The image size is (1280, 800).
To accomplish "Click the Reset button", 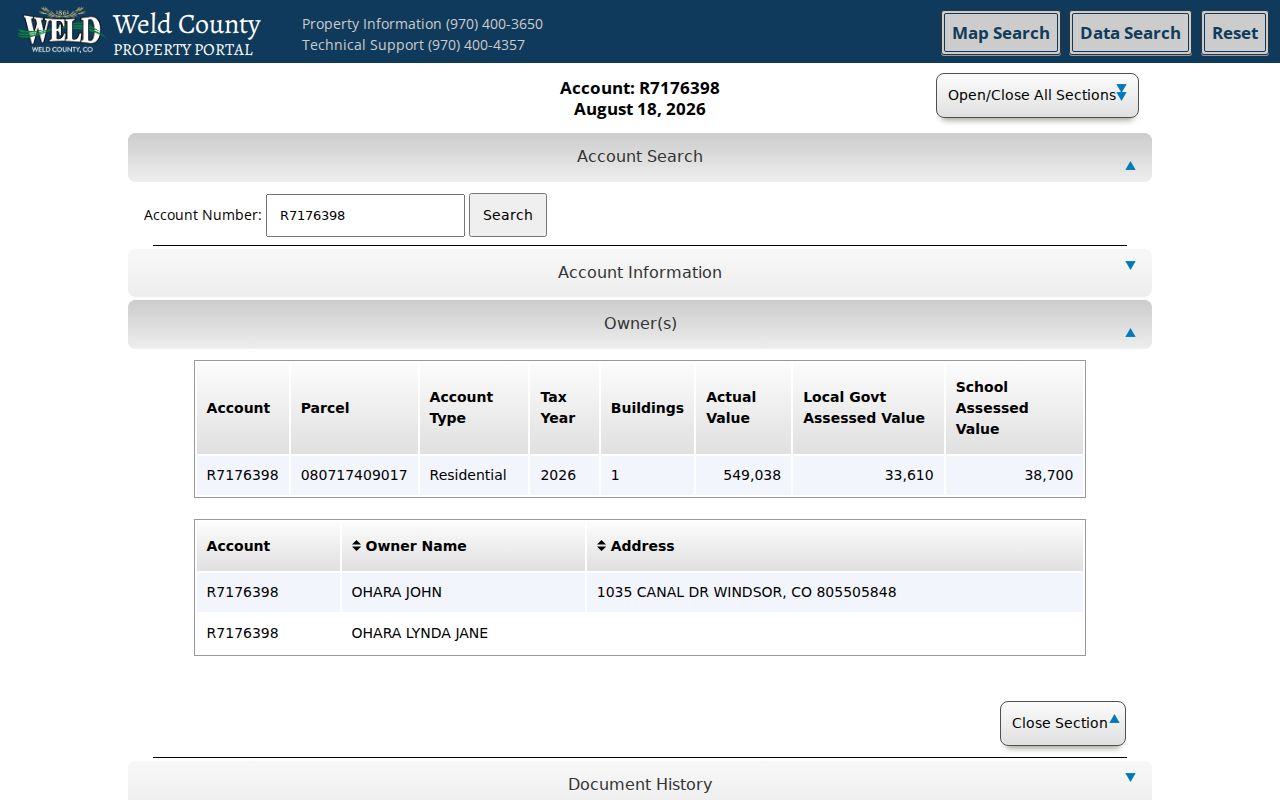I will tap(1235, 33).
